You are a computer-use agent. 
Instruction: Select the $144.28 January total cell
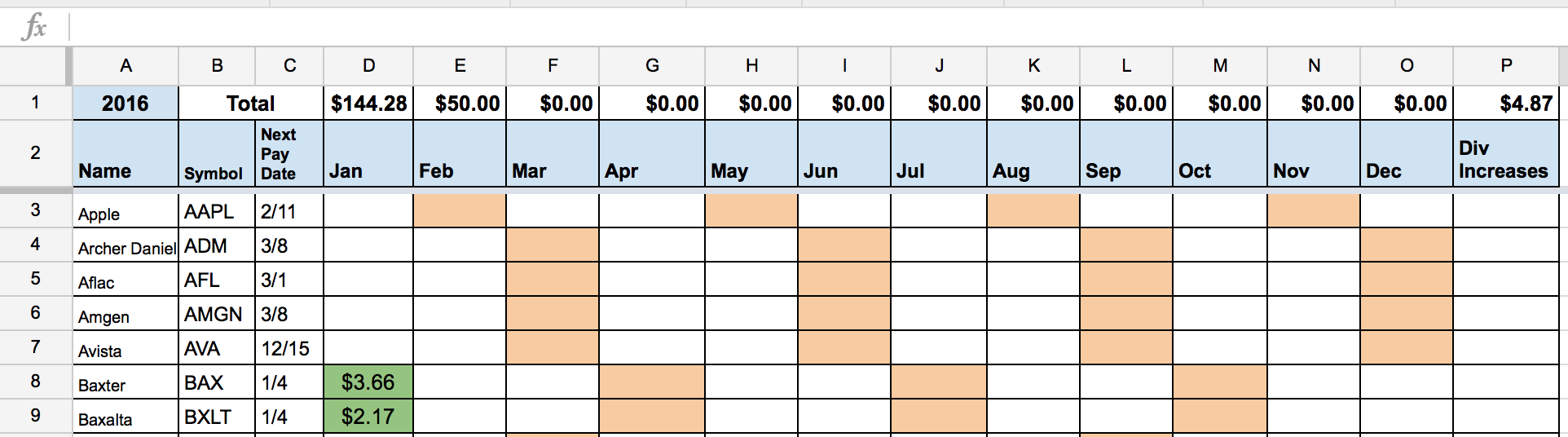[368, 104]
